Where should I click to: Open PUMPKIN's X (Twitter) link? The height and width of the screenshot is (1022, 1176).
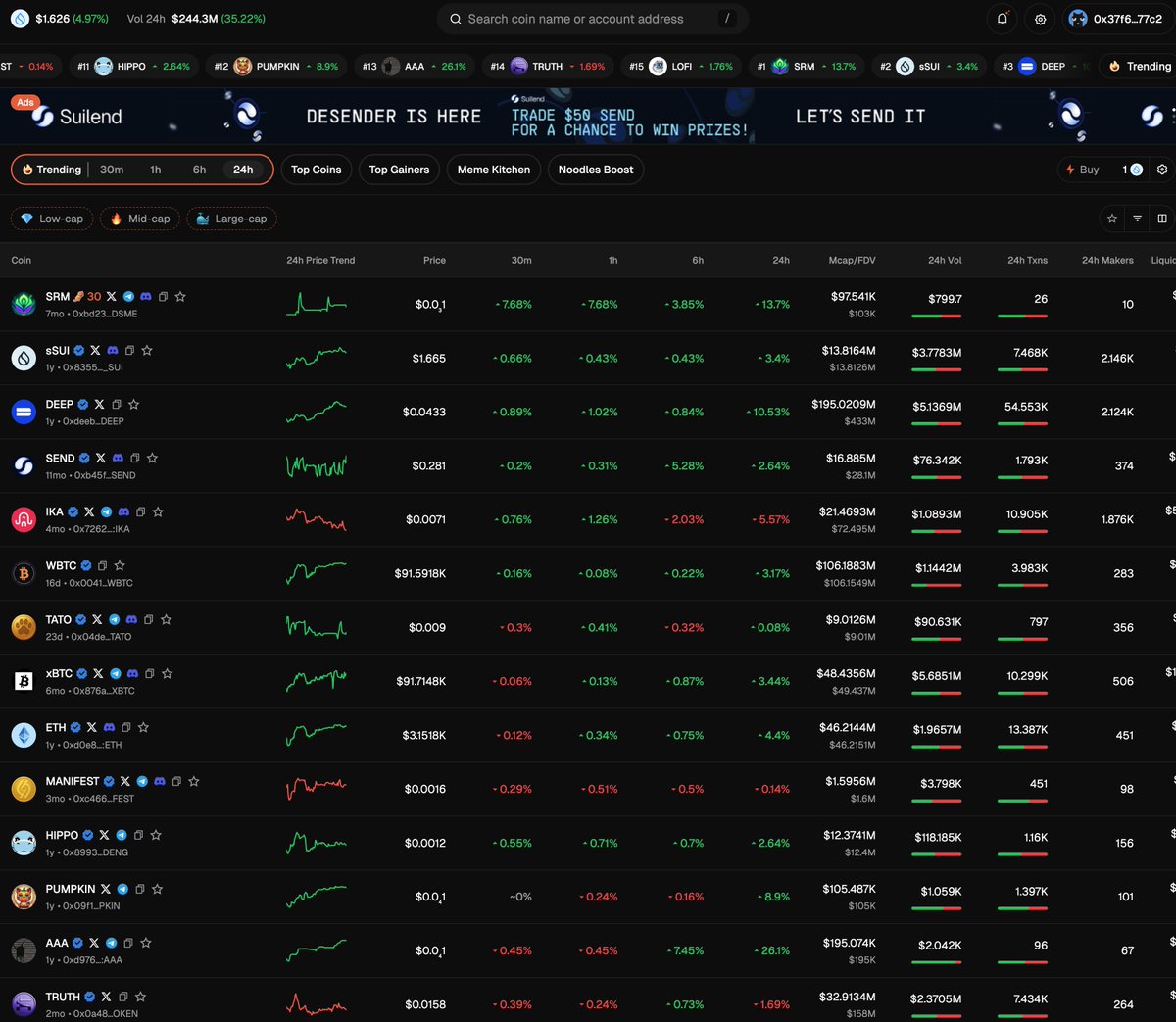pos(105,889)
